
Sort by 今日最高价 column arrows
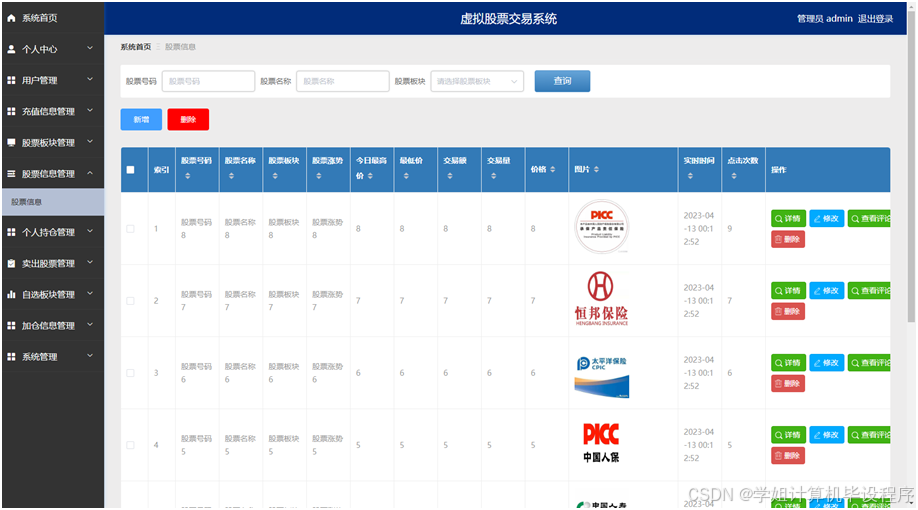pyautogui.click(x=370, y=176)
